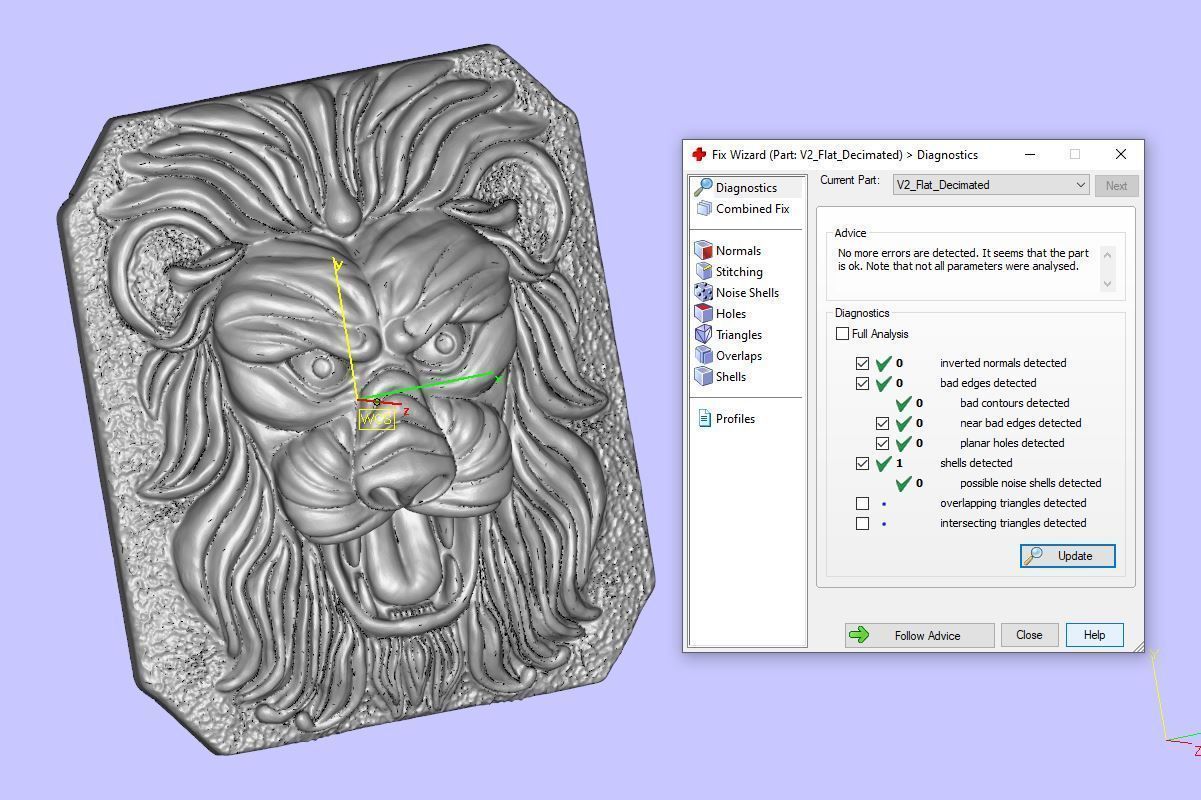This screenshot has width=1201, height=800.
Task: Click the advice text scroll down arrow
Action: point(1107,283)
